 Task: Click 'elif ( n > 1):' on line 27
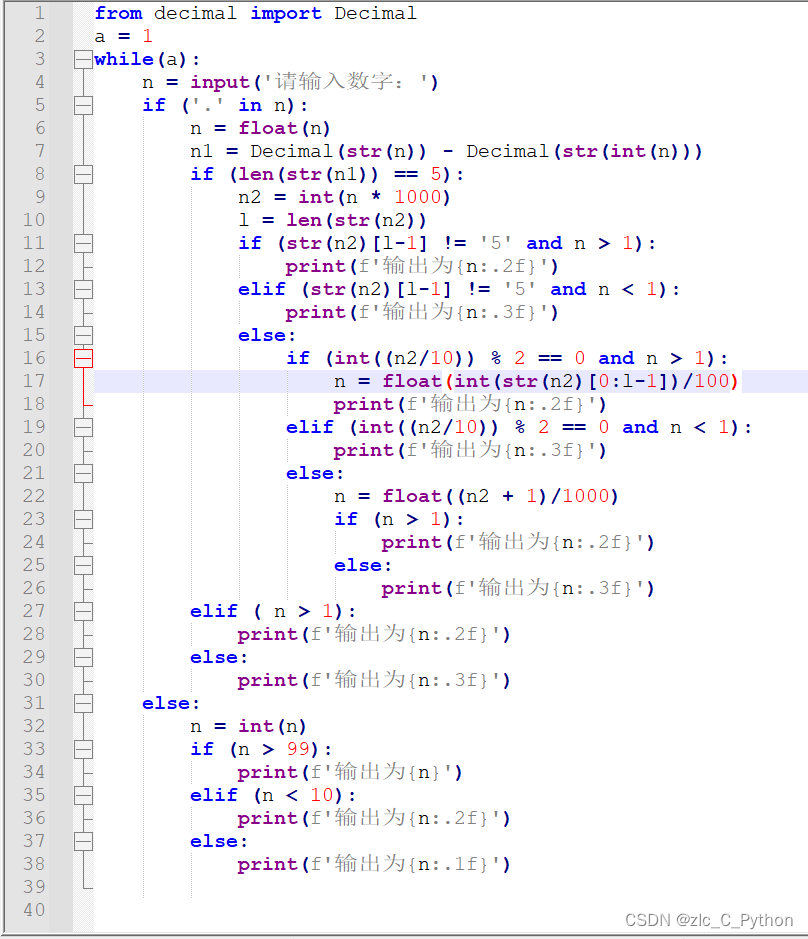(273, 611)
